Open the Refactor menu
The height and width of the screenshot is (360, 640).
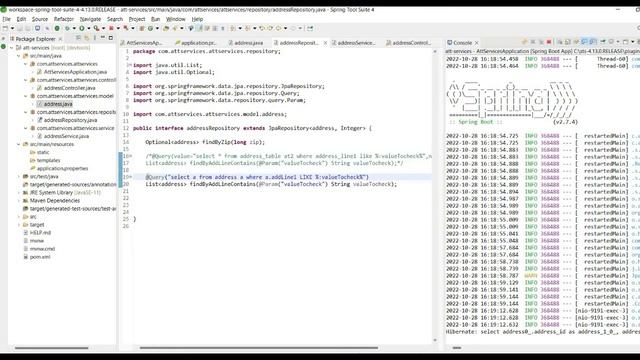[64, 19]
